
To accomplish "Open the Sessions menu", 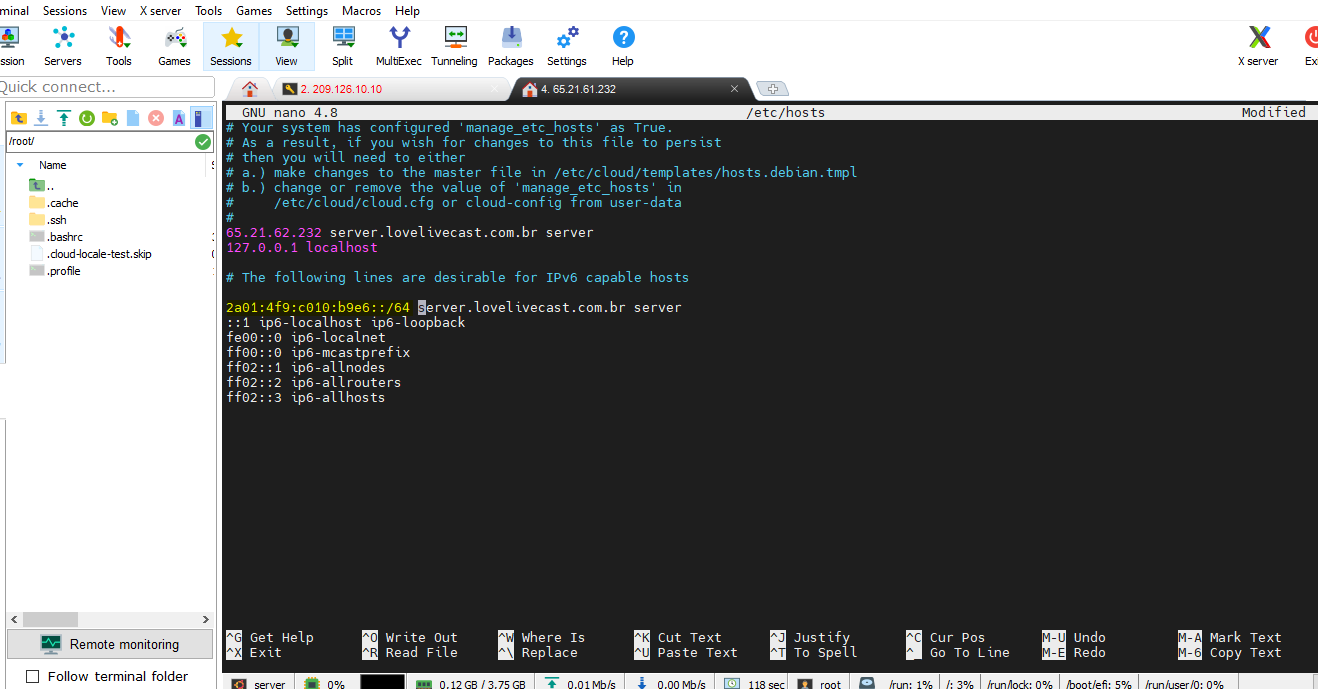I will 65,11.
